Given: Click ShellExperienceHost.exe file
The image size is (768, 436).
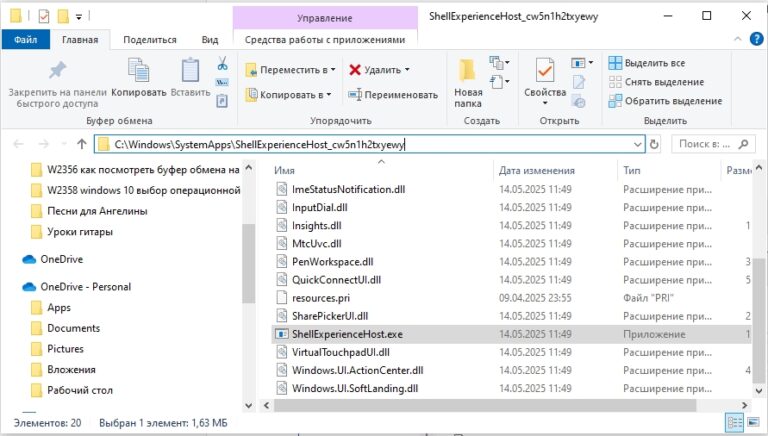Looking at the screenshot, I should (x=347, y=334).
